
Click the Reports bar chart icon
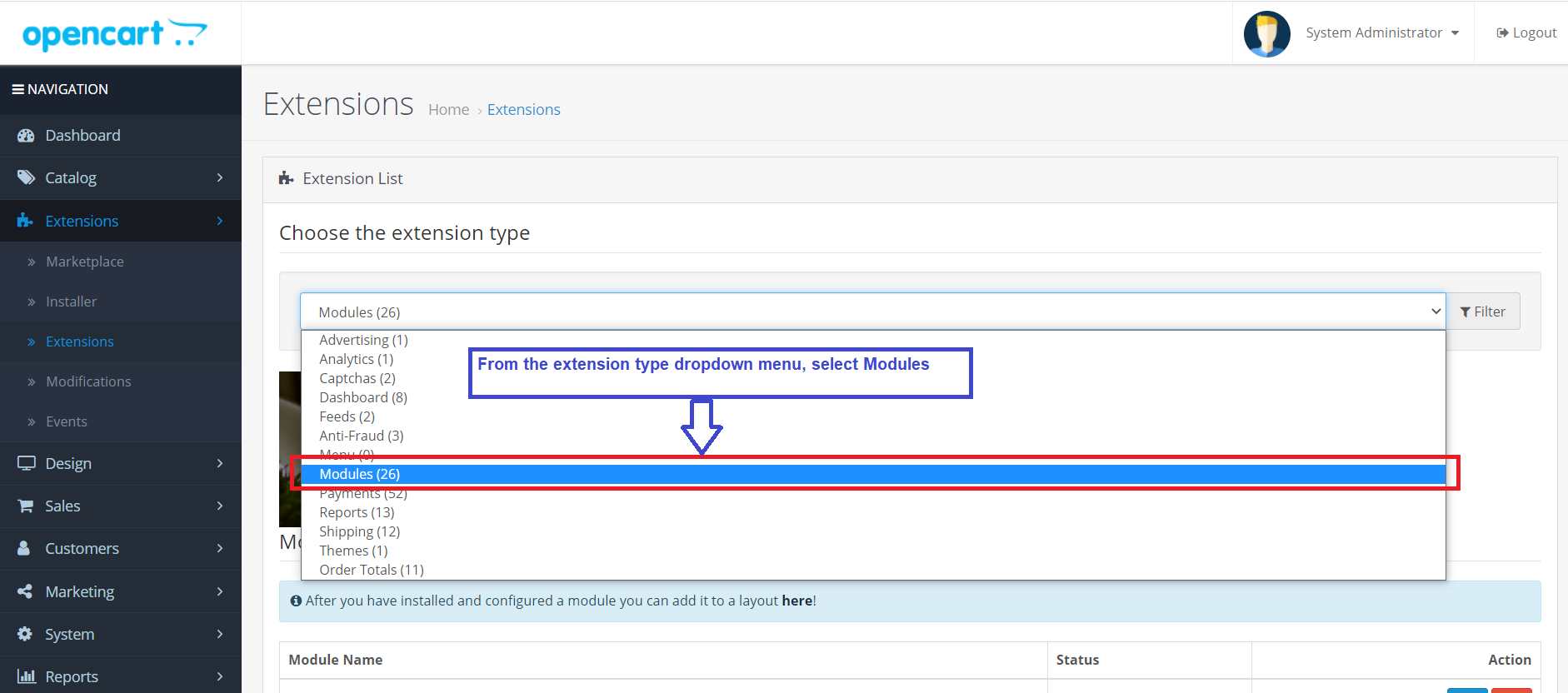(x=26, y=676)
